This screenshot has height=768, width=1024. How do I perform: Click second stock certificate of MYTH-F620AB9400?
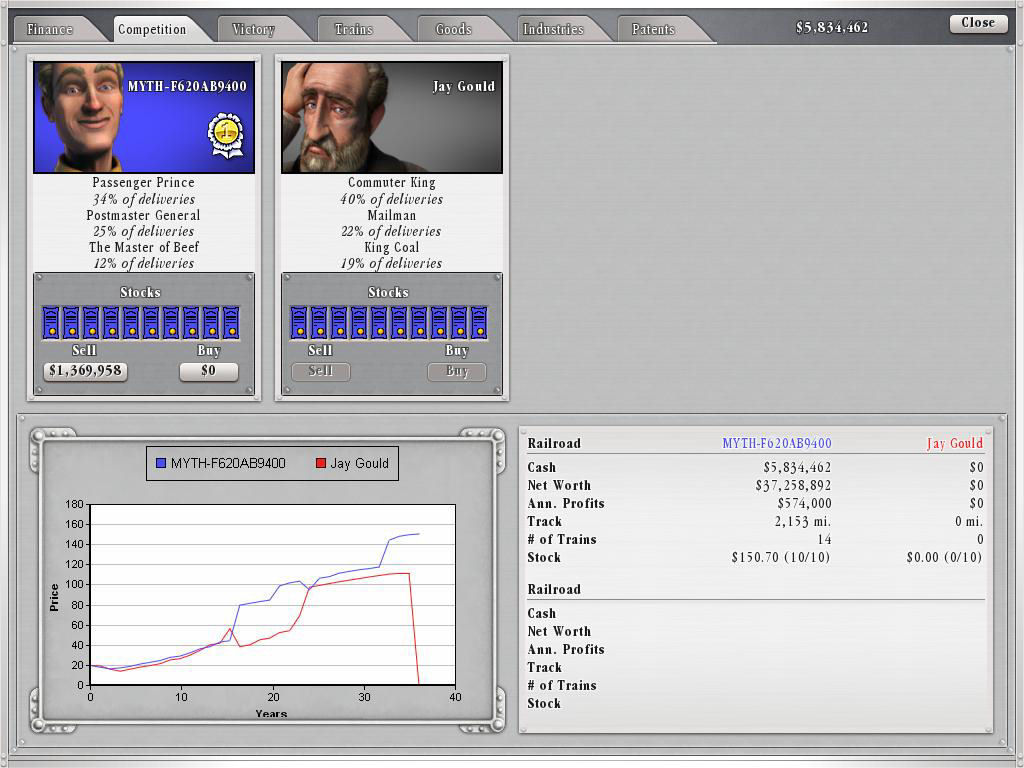[x=71, y=323]
